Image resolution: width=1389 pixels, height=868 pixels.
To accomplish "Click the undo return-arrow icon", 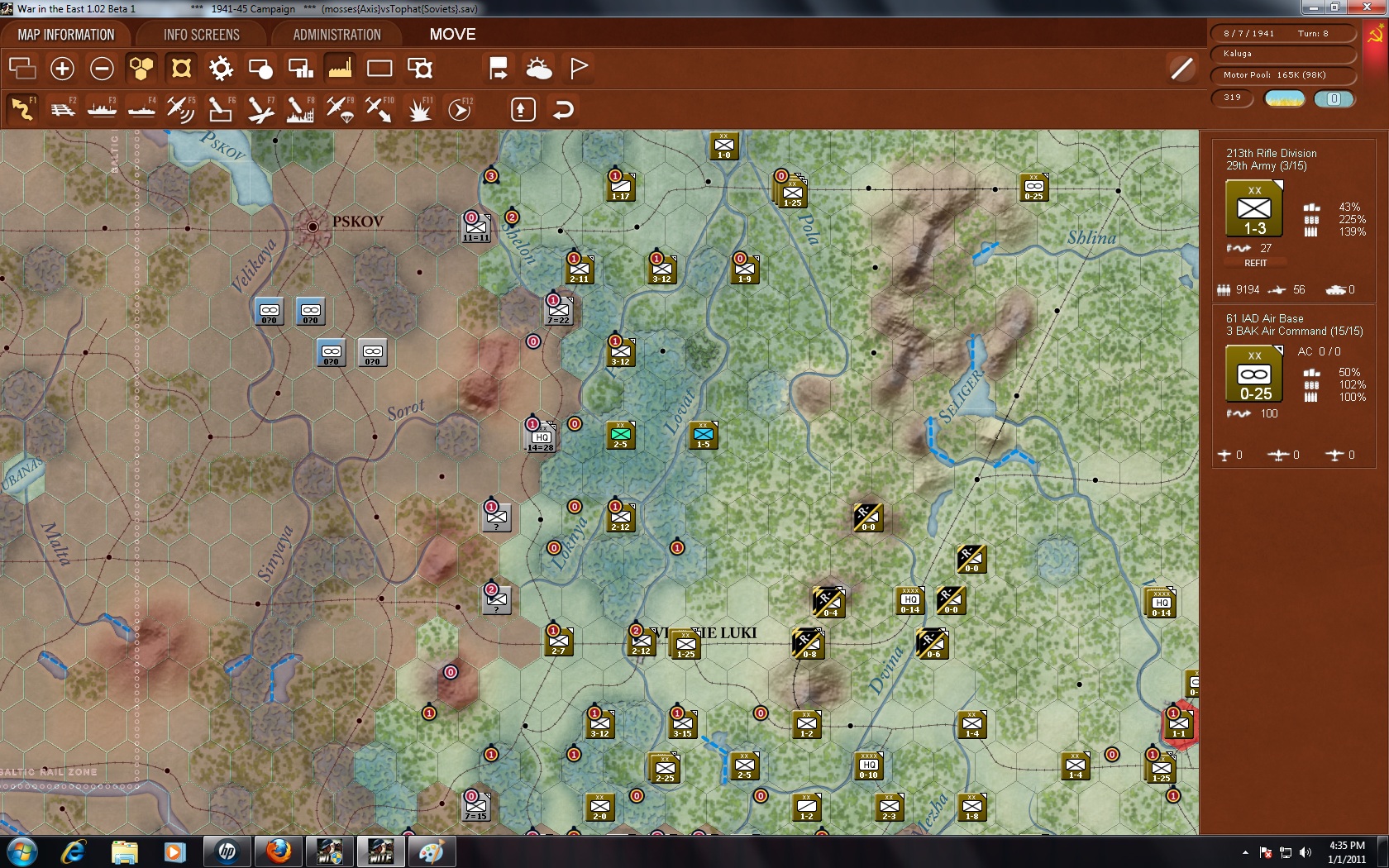I will [563, 109].
